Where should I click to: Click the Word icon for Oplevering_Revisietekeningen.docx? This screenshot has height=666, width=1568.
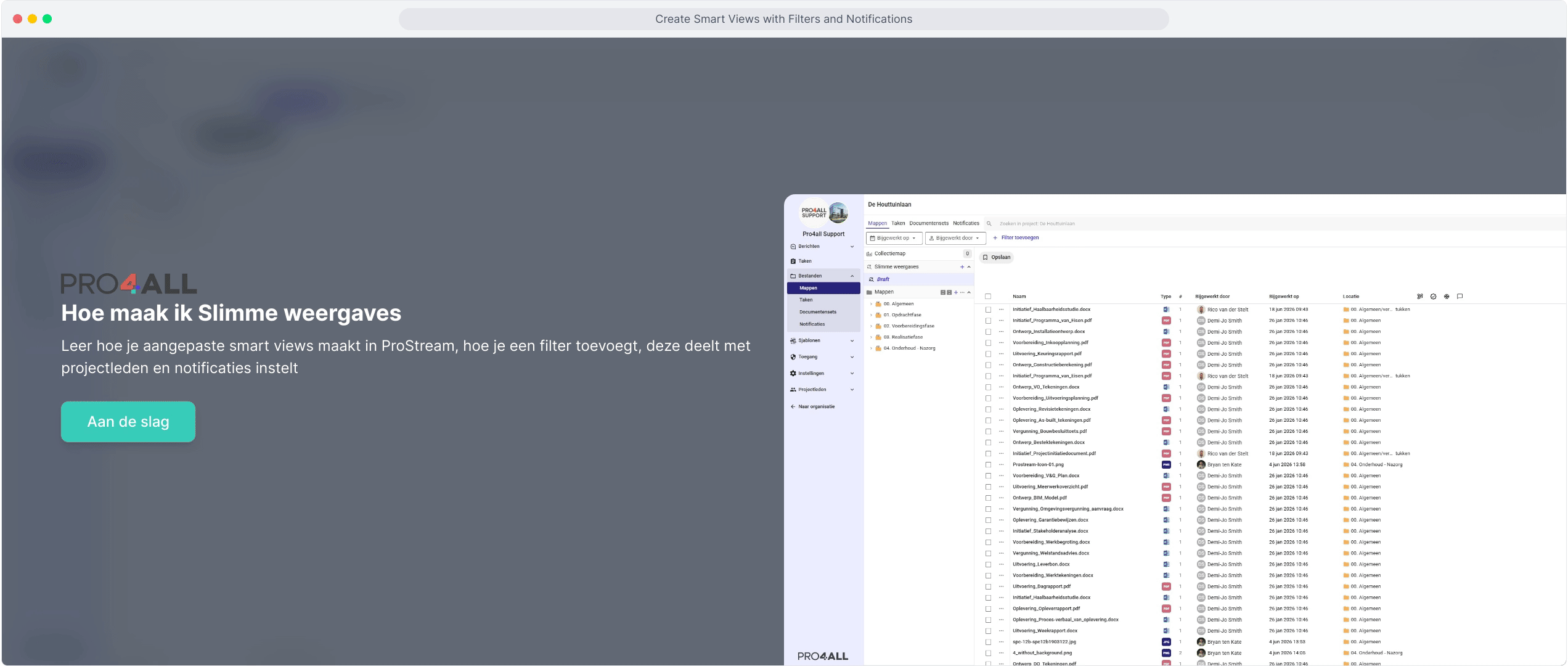1166,409
